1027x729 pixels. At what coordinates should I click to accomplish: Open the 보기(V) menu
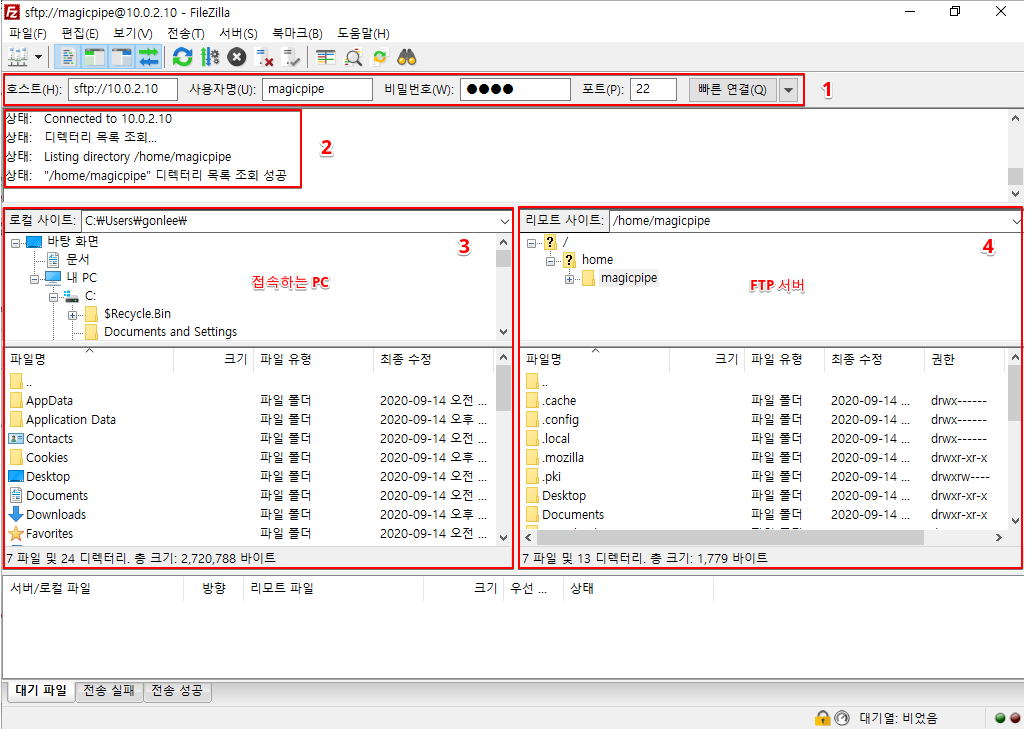click(133, 33)
